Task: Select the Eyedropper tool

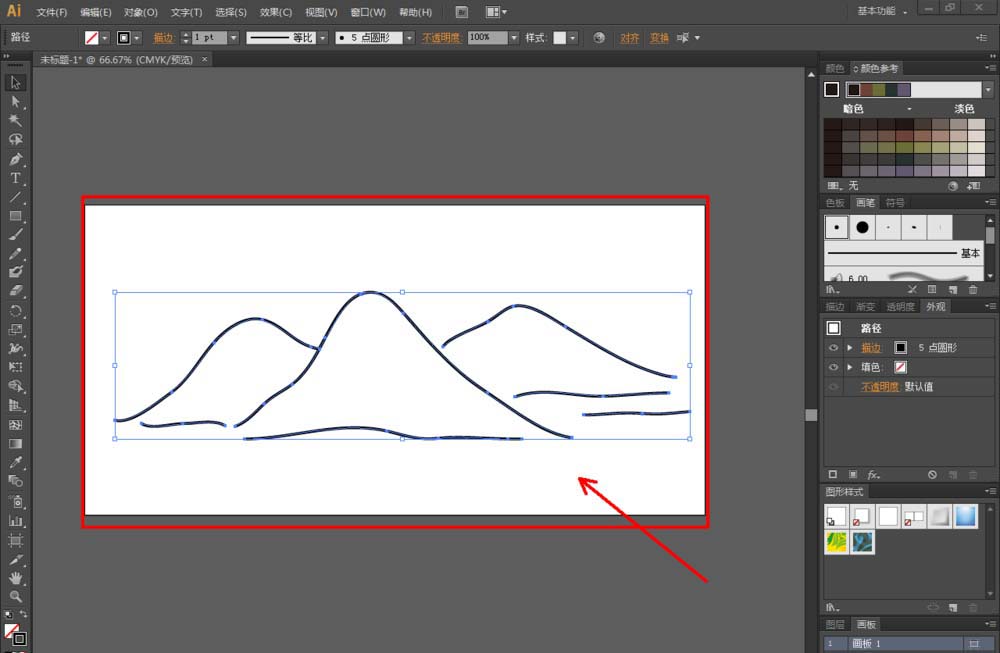Action: (x=15, y=462)
